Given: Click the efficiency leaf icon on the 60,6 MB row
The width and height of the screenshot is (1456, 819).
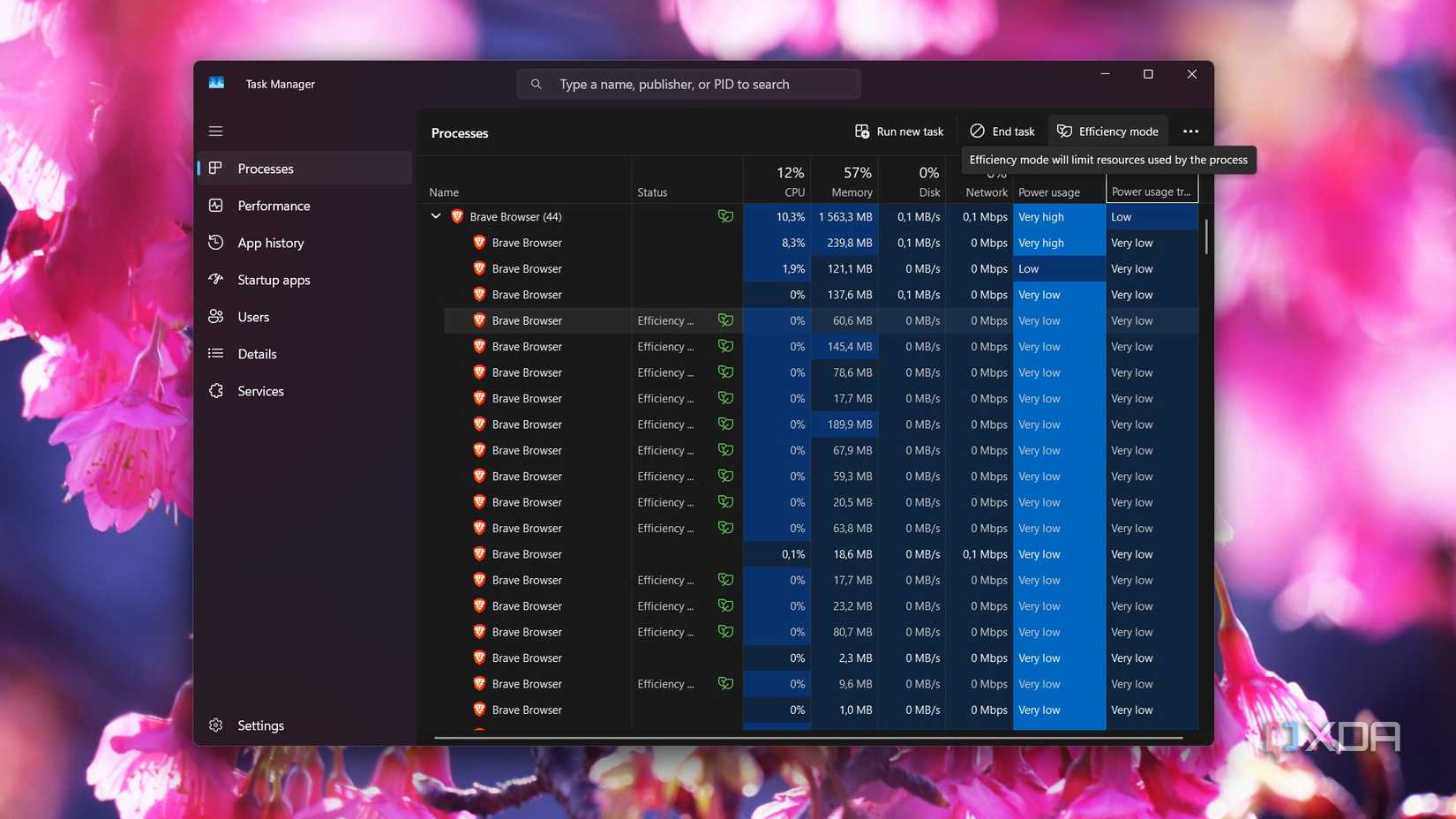Looking at the screenshot, I should (x=725, y=320).
